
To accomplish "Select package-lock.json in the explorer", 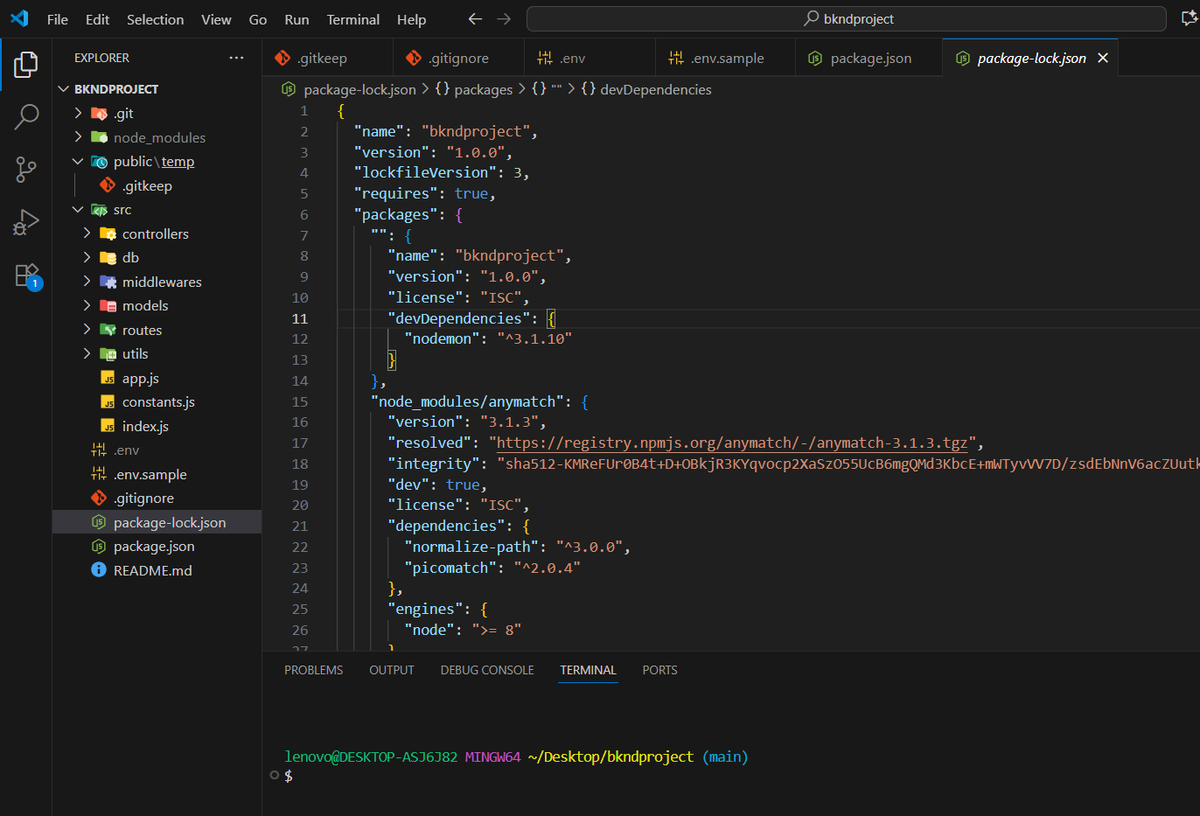I will click(157, 522).
